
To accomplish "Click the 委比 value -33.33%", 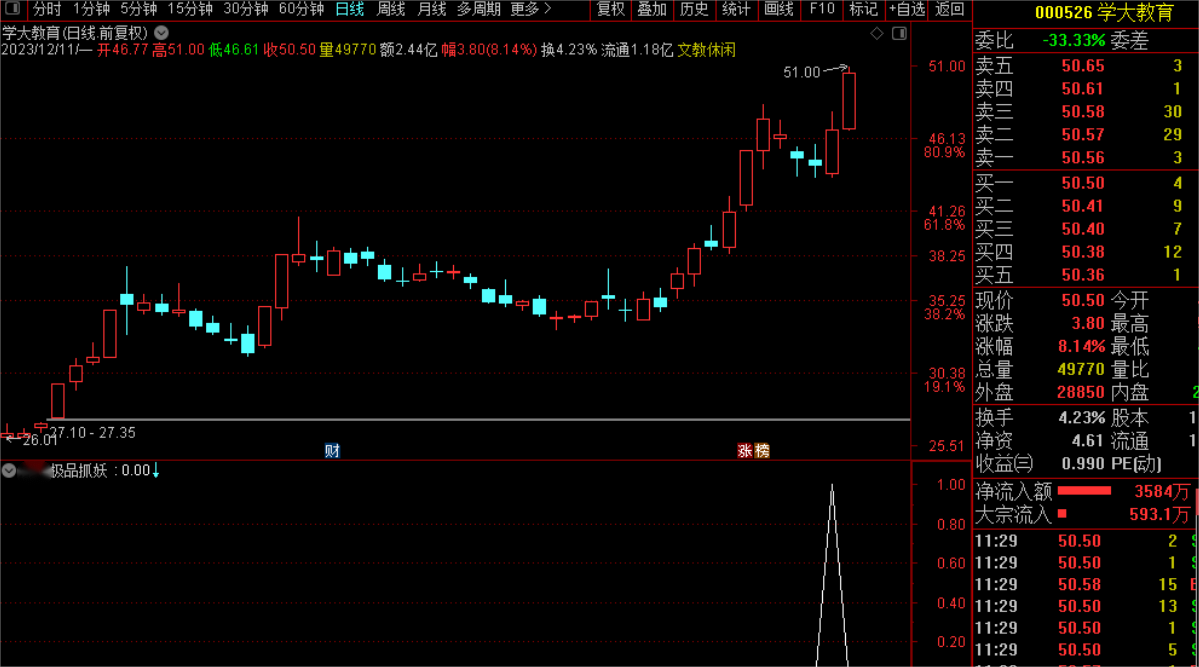I will [x=1074, y=41].
